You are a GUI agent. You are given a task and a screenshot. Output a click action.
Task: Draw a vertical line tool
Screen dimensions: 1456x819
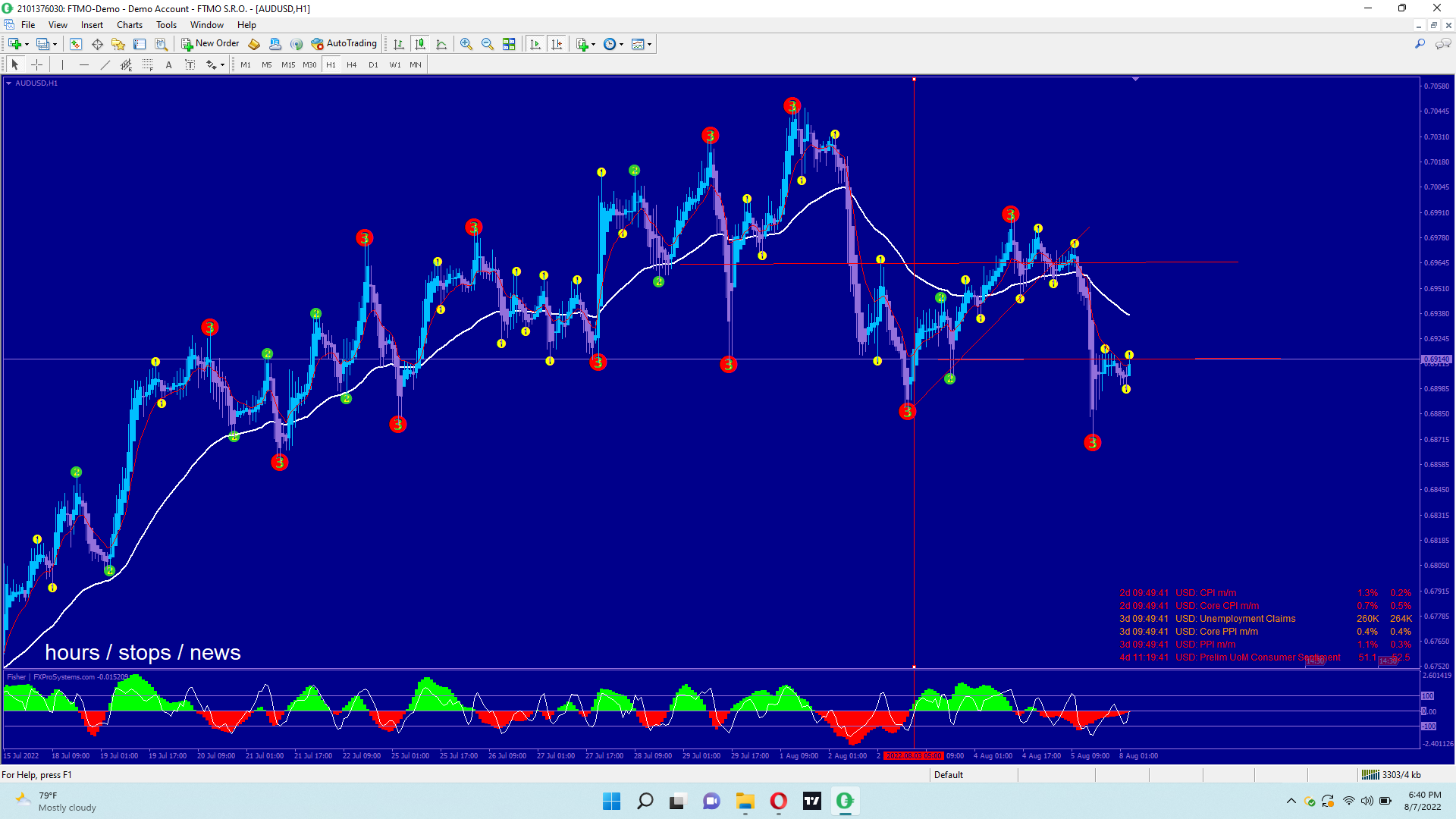click(62, 65)
